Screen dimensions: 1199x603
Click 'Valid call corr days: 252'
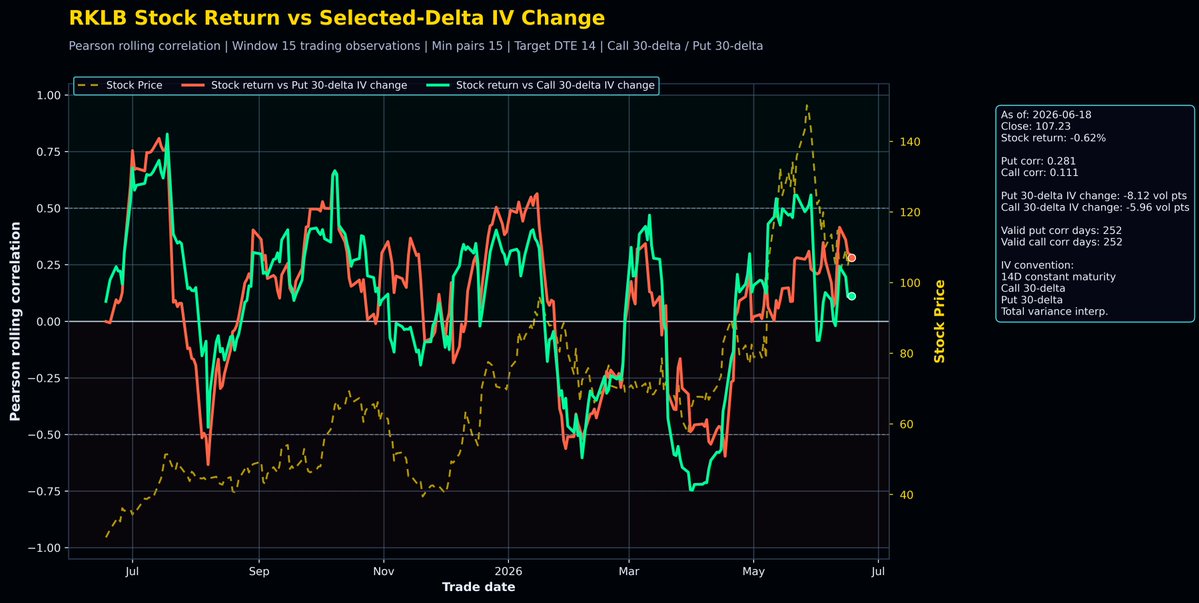(1061, 242)
